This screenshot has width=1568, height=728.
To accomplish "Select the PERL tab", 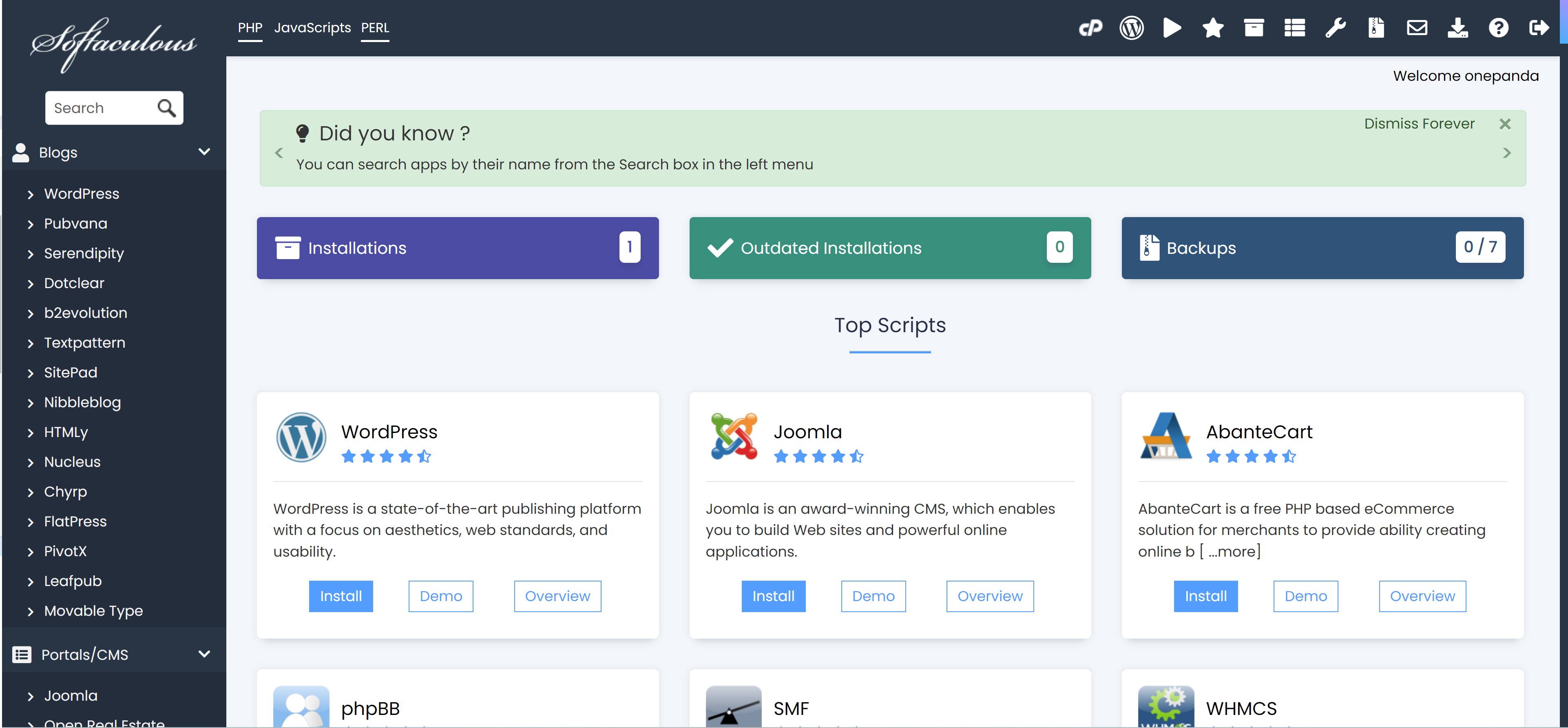I will (x=374, y=28).
